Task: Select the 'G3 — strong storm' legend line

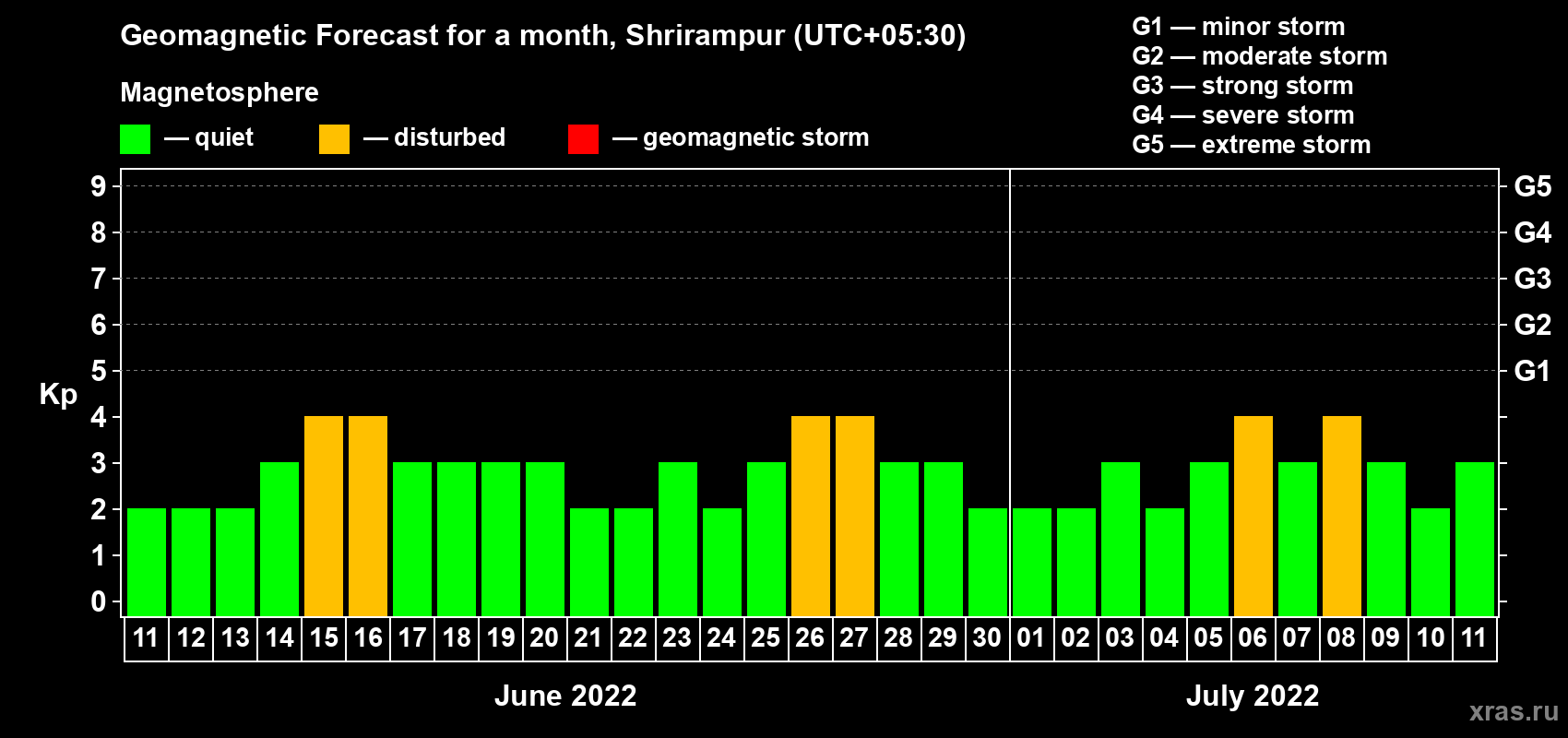Action: 1243,86
